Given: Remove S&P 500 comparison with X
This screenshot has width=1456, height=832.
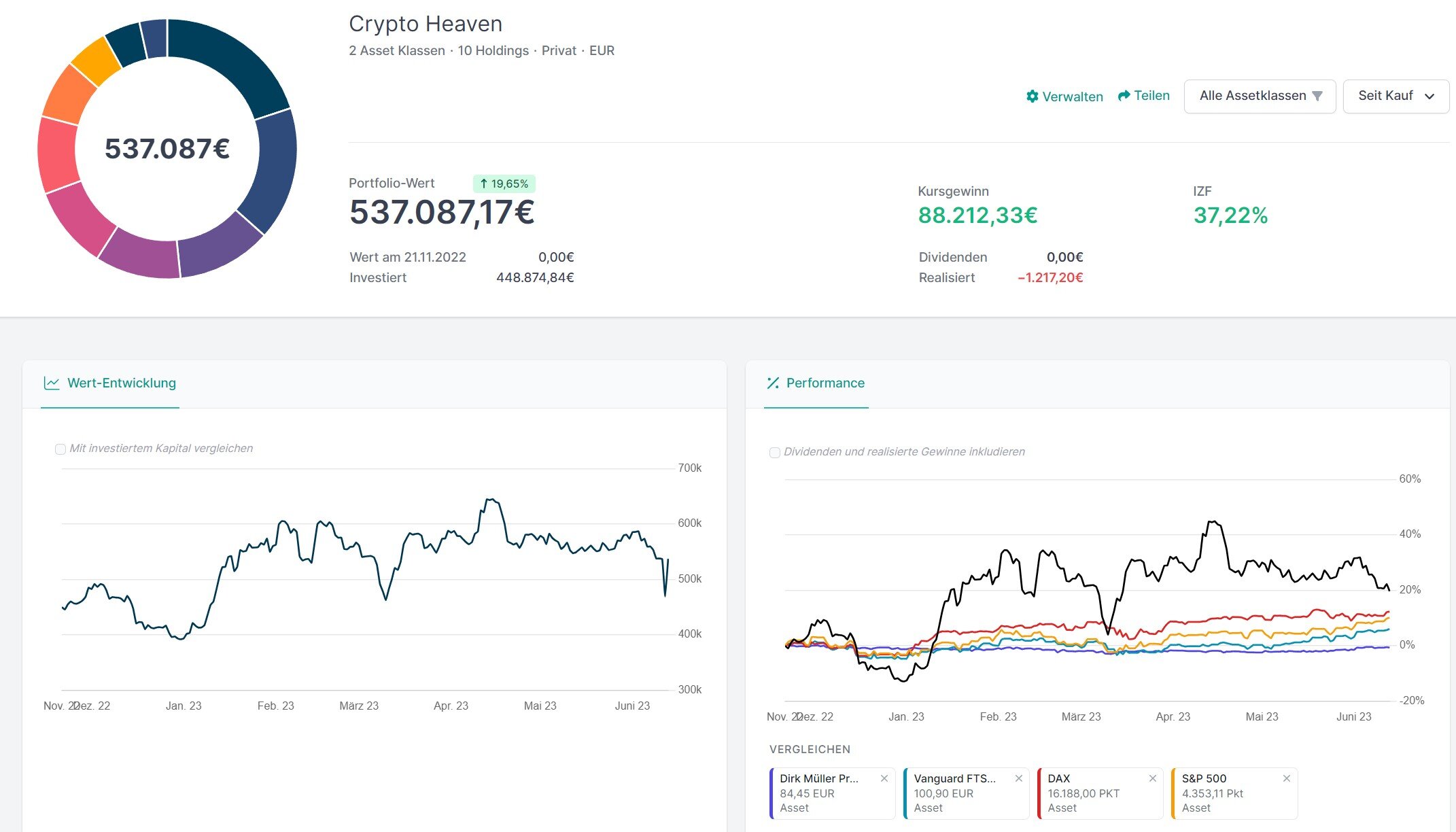Looking at the screenshot, I should pyautogui.click(x=1286, y=778).
